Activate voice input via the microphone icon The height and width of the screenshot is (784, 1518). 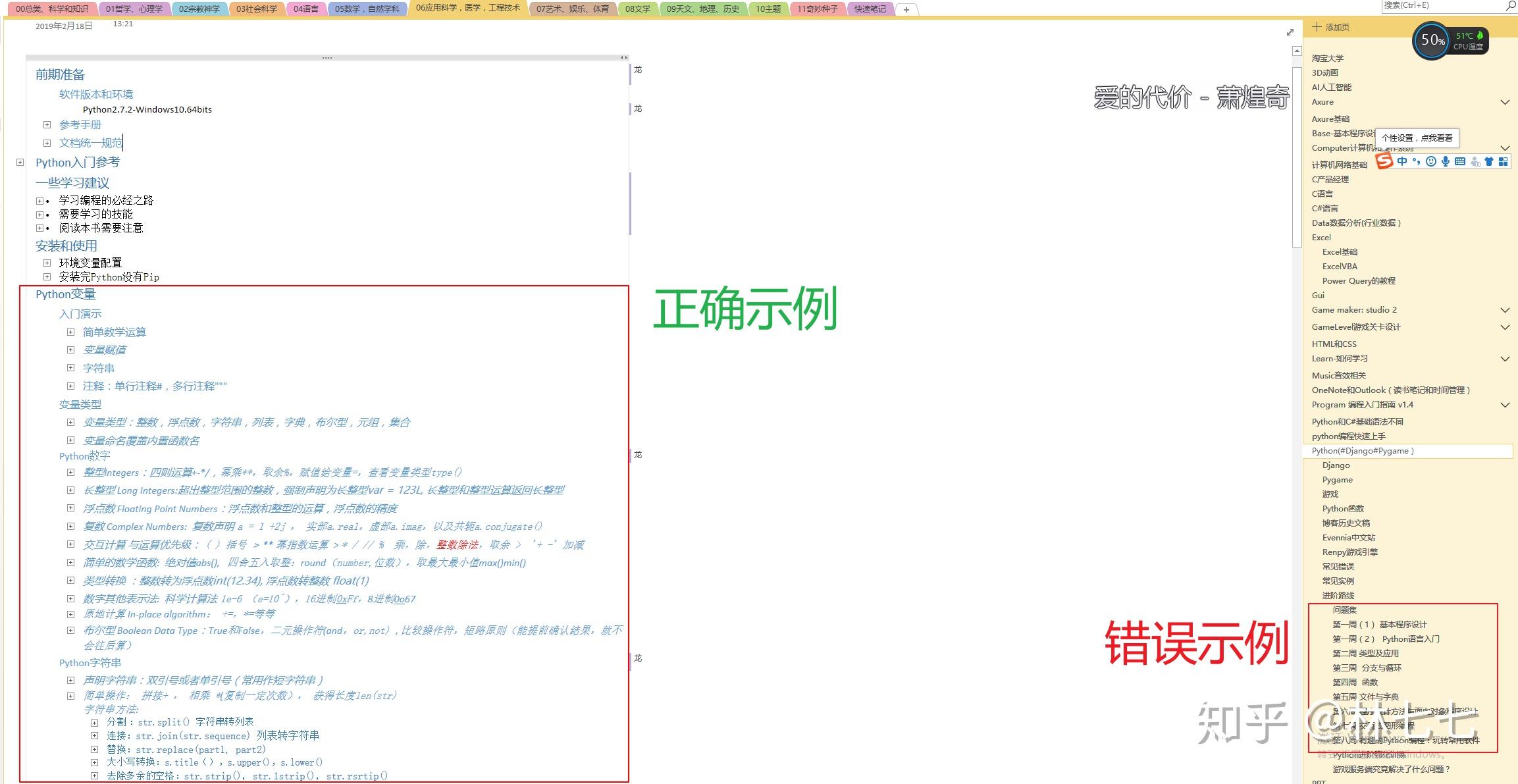[1446, 161]
